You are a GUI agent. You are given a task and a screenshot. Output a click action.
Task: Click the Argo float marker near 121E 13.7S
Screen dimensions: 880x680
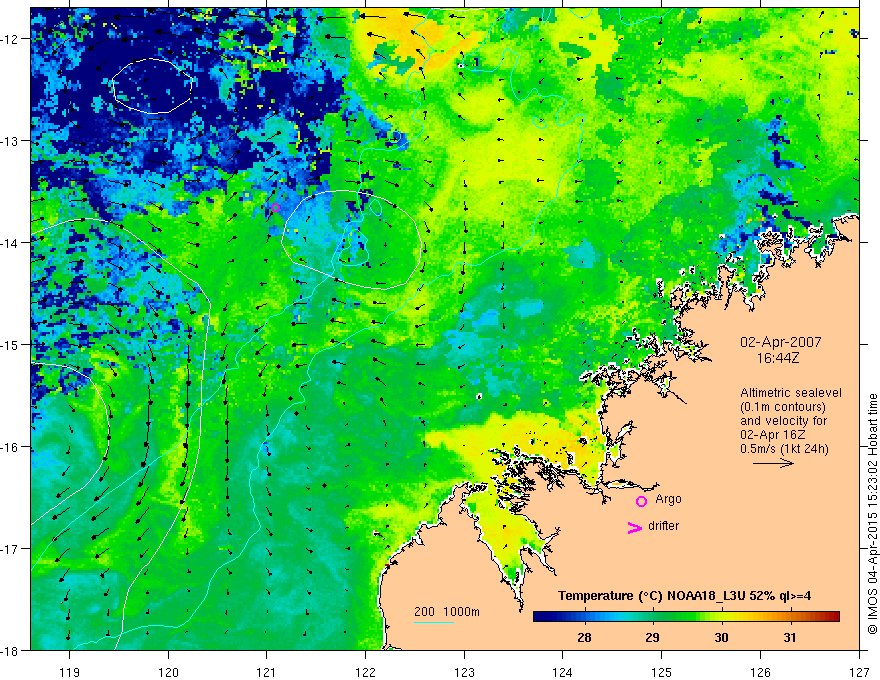point(275,208)
